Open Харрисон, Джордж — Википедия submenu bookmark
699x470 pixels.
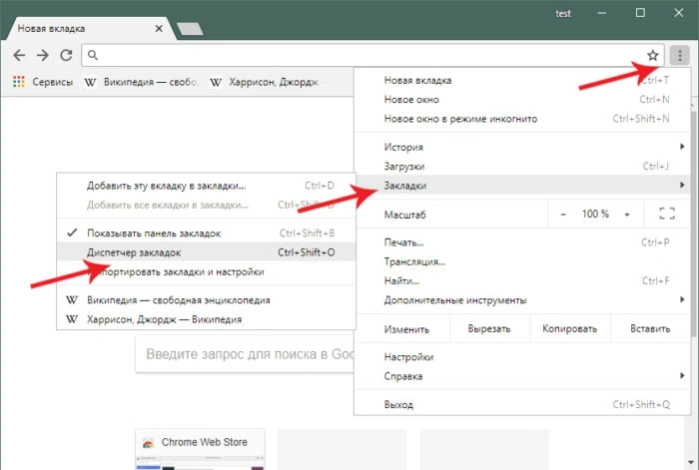point(206,319)
